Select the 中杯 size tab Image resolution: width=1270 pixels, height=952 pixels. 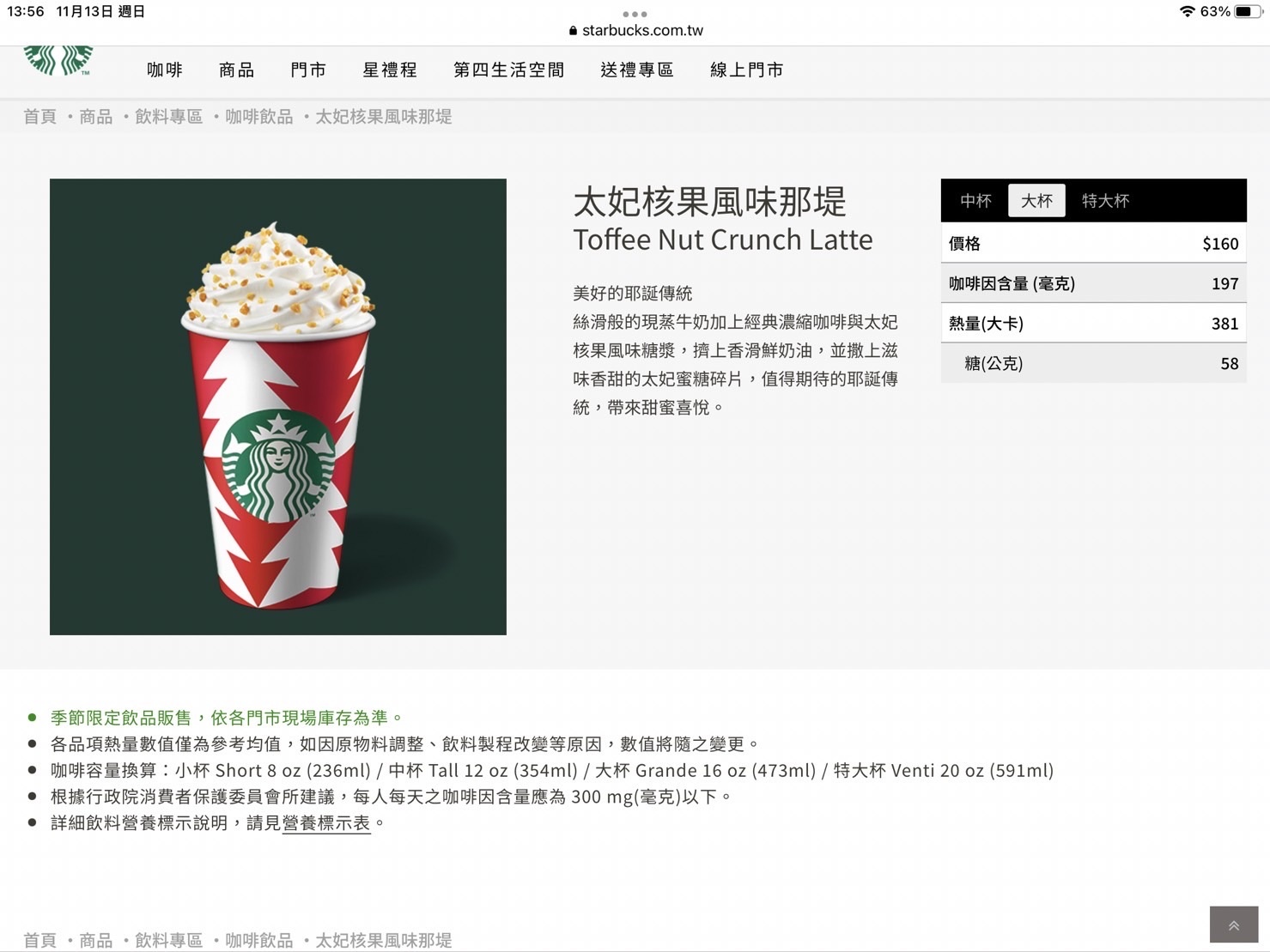click(x=975, y=200)
